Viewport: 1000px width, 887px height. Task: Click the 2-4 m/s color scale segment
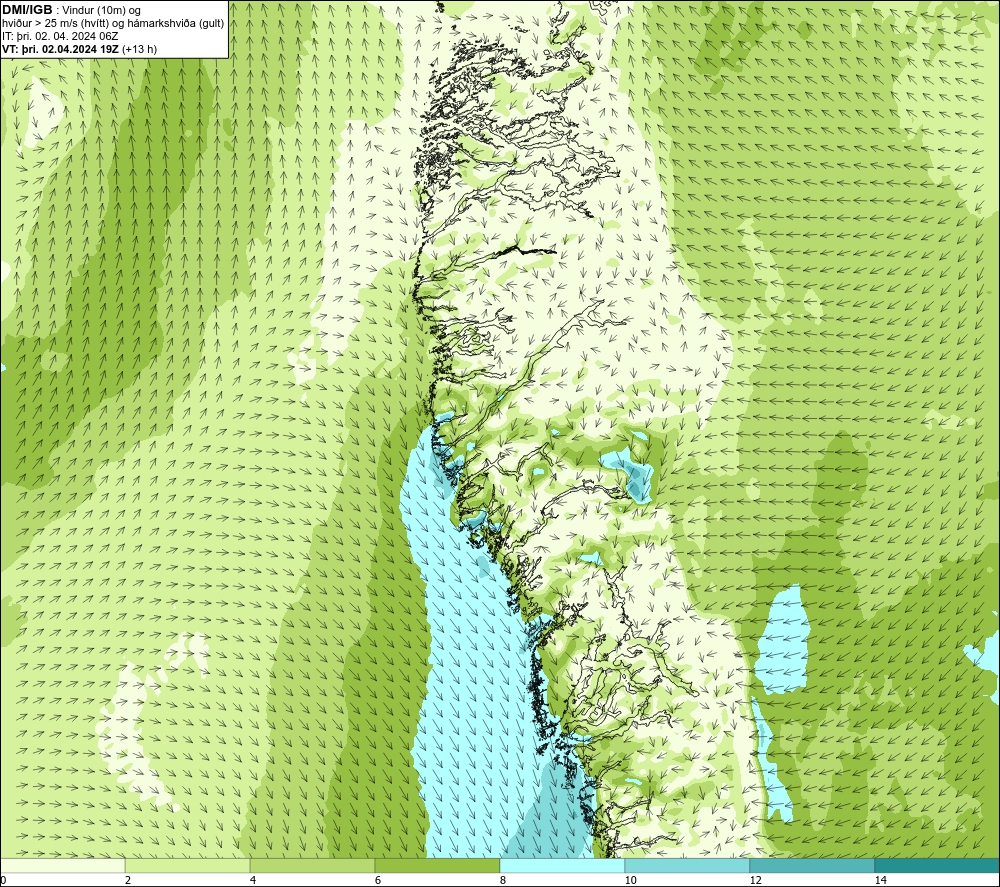click(x=188, y=865)
